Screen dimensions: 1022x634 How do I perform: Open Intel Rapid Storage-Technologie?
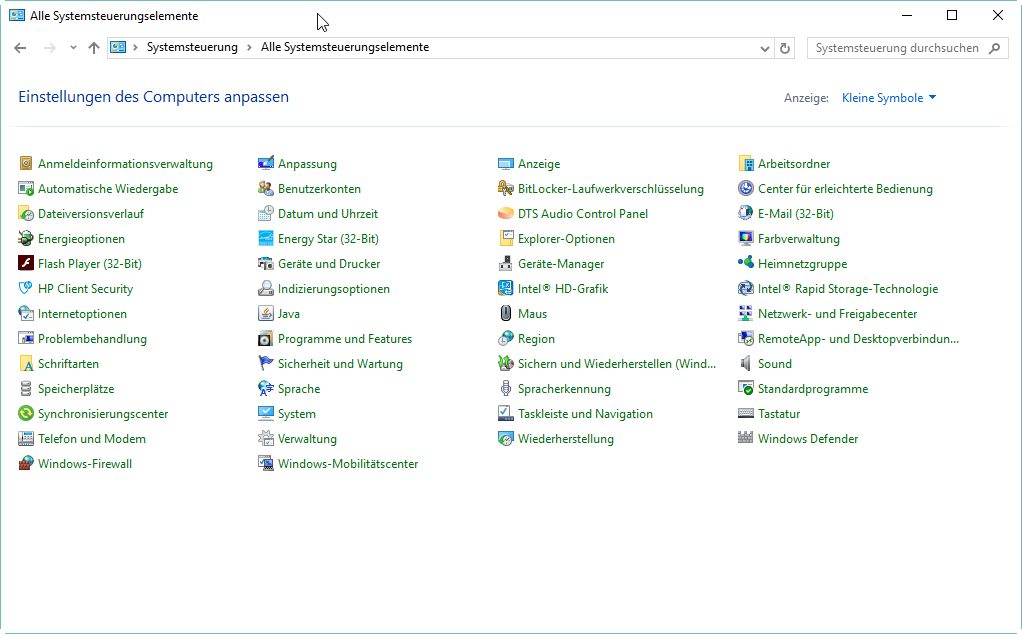click(x=847, y=289)
